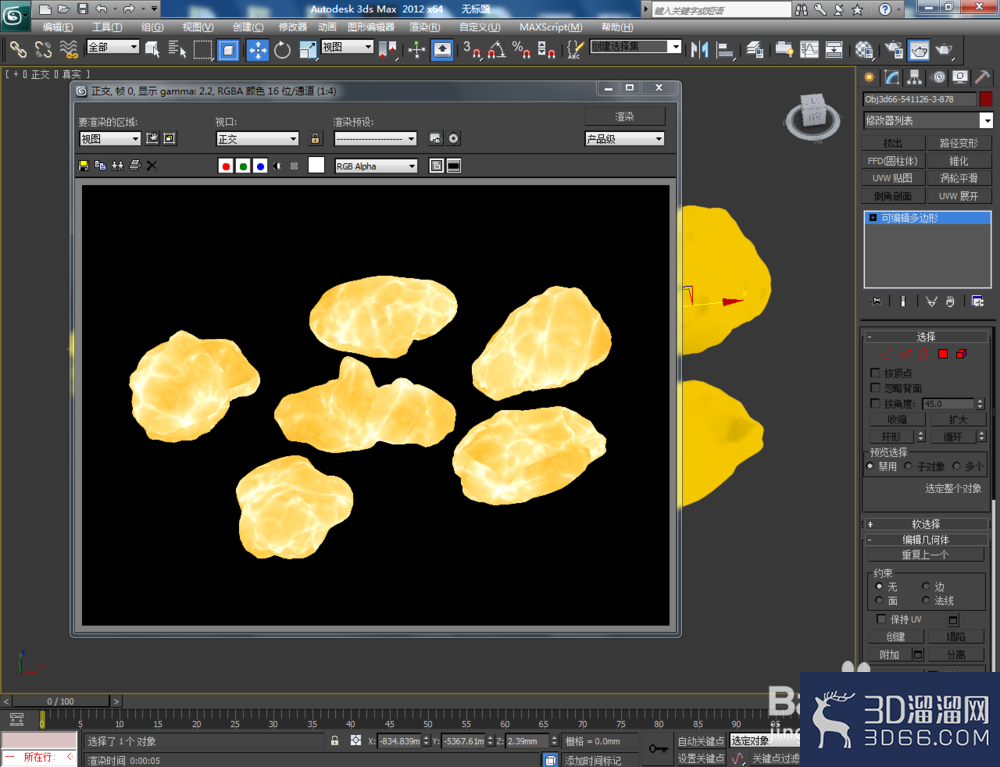The image size is (1000, 767).
Task: Open the Create panel tab icon
Action: (x=869, y=78)
